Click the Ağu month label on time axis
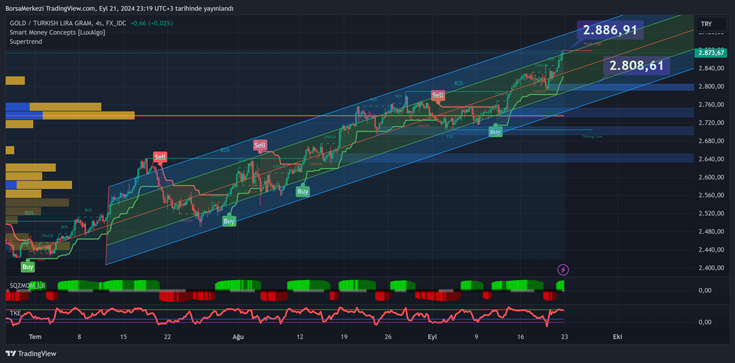The width and height of the screenshot is (735, 363). pos(237,337)
